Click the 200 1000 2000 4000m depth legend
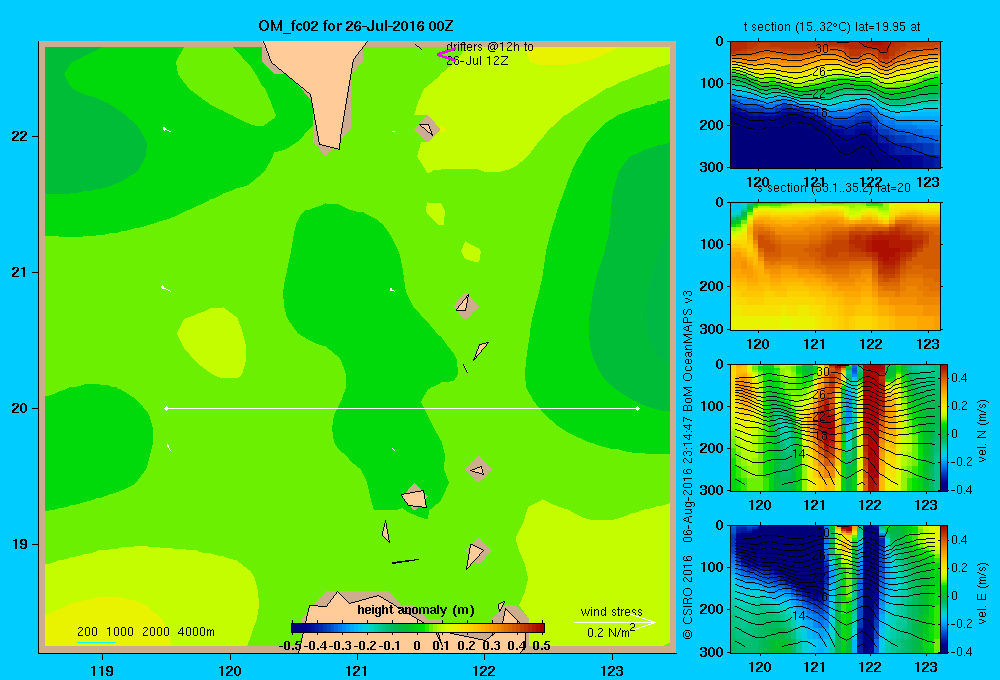The image size is (1000, 680). pos(145,632)
